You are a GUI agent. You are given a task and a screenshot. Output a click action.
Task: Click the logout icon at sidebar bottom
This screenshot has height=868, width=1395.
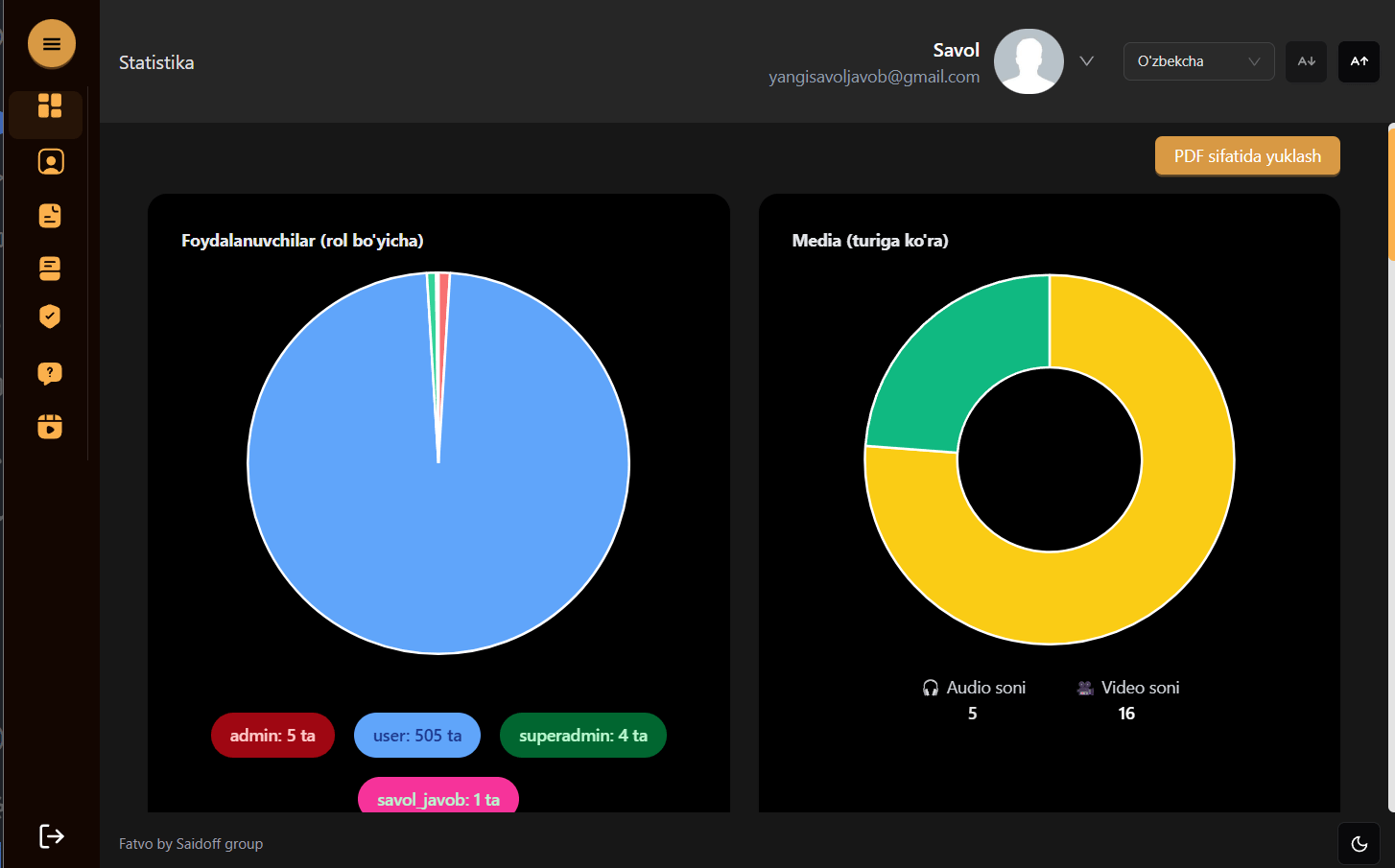[51, 836]
